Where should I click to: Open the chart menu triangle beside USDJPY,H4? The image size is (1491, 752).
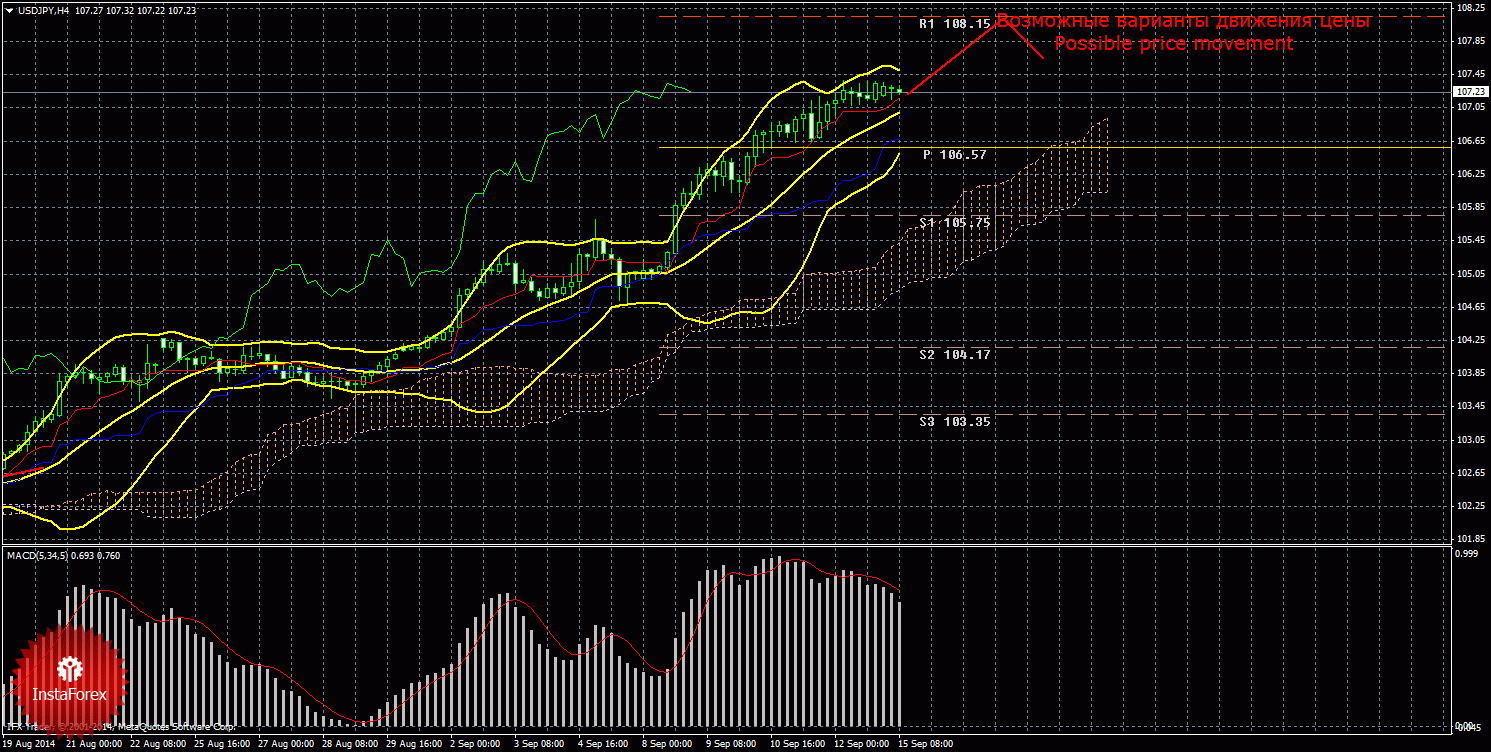pyautogui.click(x=9, y=10)
